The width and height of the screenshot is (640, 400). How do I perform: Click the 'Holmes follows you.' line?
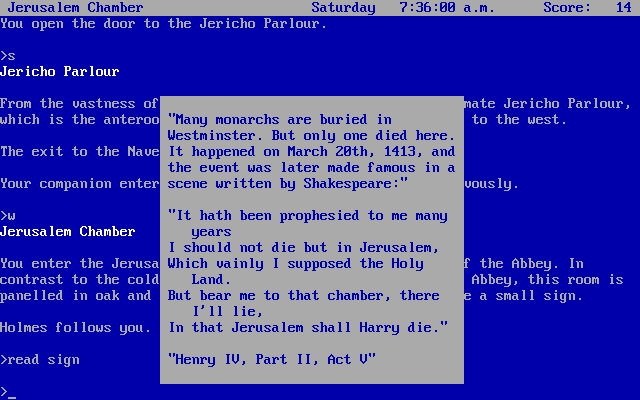76,327
